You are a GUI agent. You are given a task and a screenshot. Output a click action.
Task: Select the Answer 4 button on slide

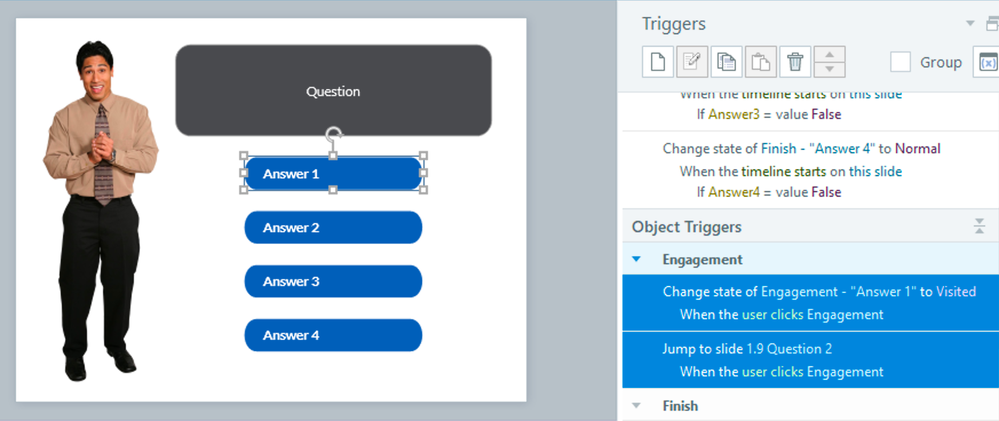pos(333,336)
